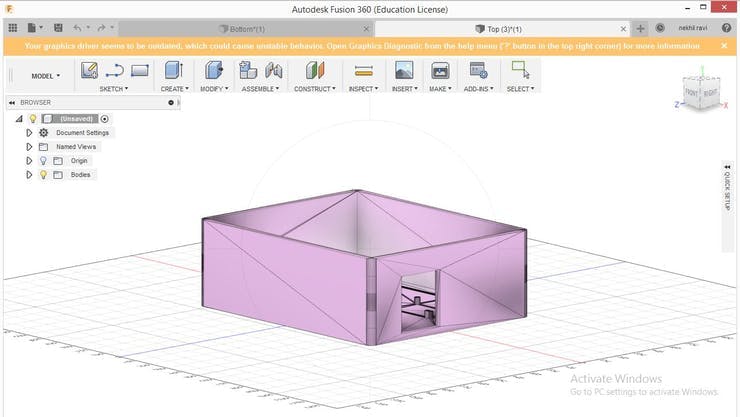Toggle visibility bulb of Bodies folder
Image resolution: width=740 pixels, height=417 pixels.
[x=43, y=175]
